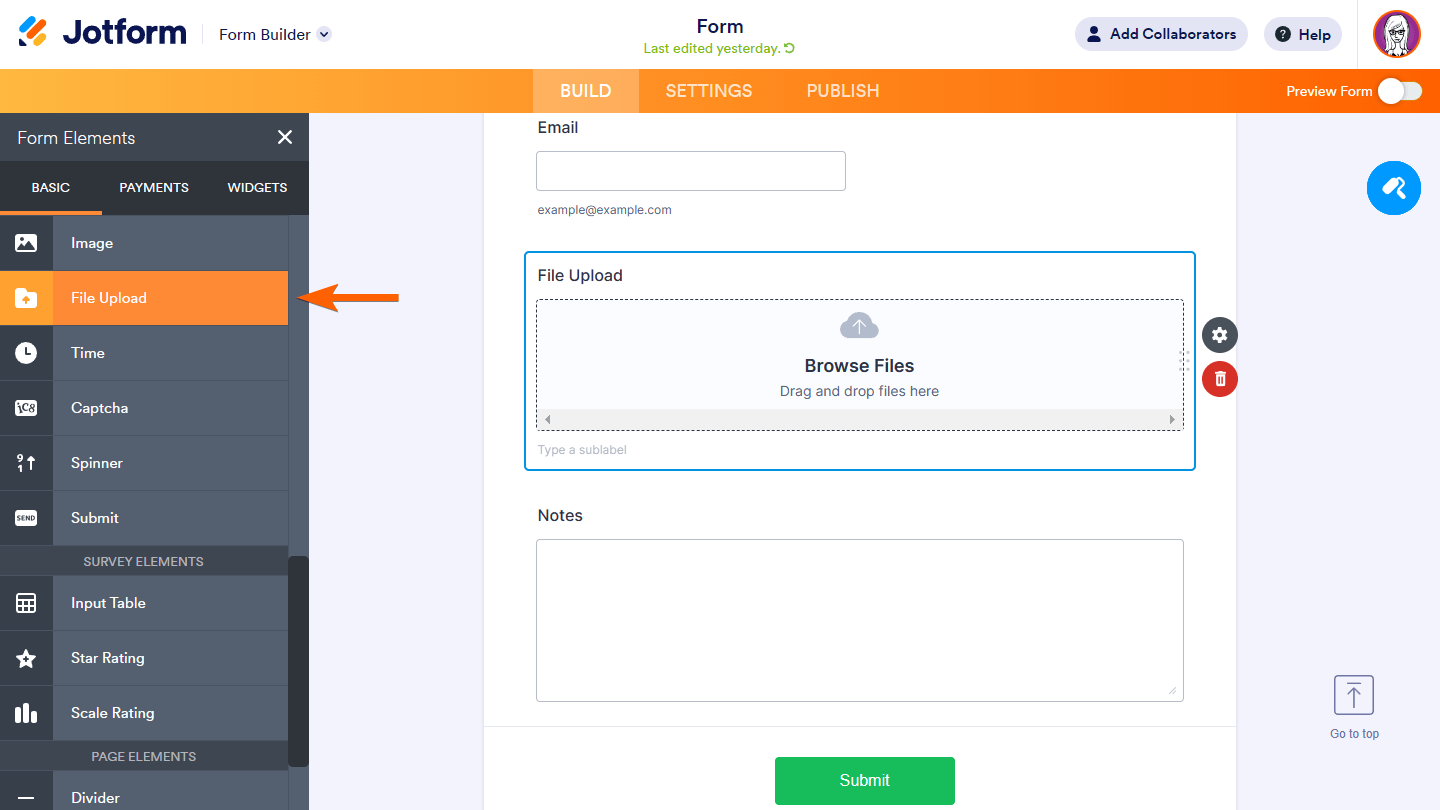
Task: Click the Email input field
Action: [691, 171]
